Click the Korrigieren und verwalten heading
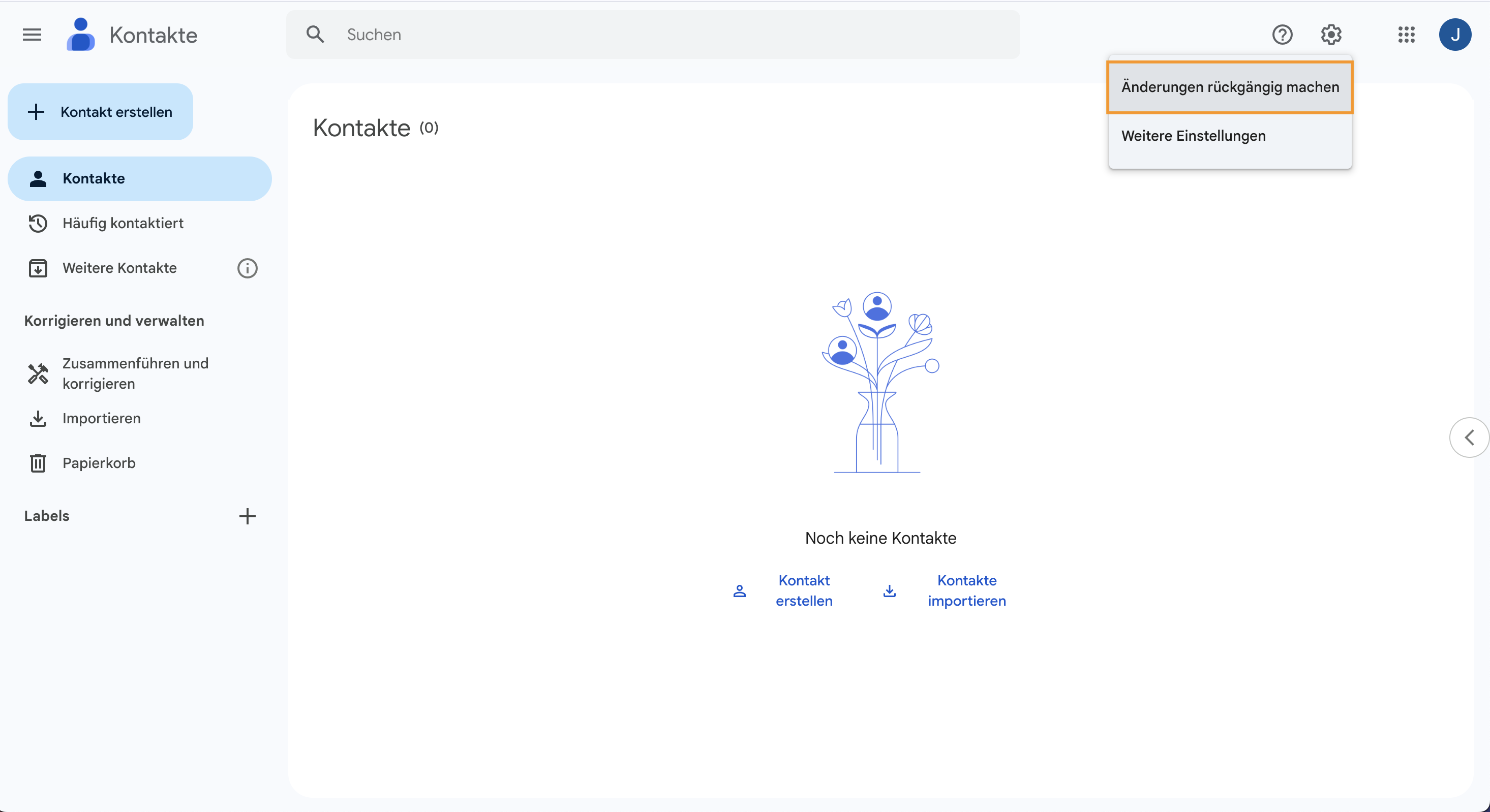Viewport: 1490px width, 812px height. click(114, 321)
